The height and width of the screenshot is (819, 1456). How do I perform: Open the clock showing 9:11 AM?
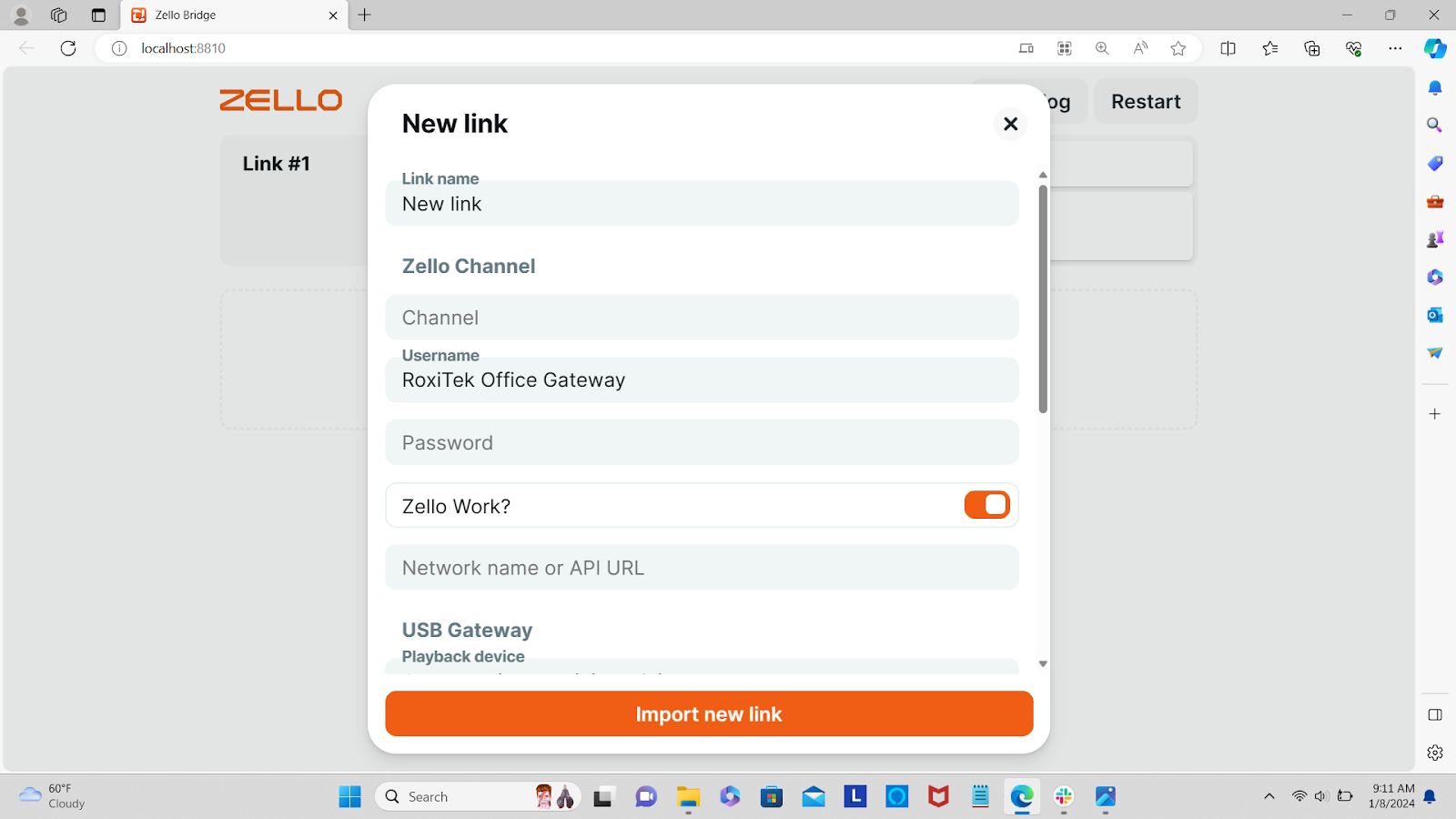[1392, 796]
